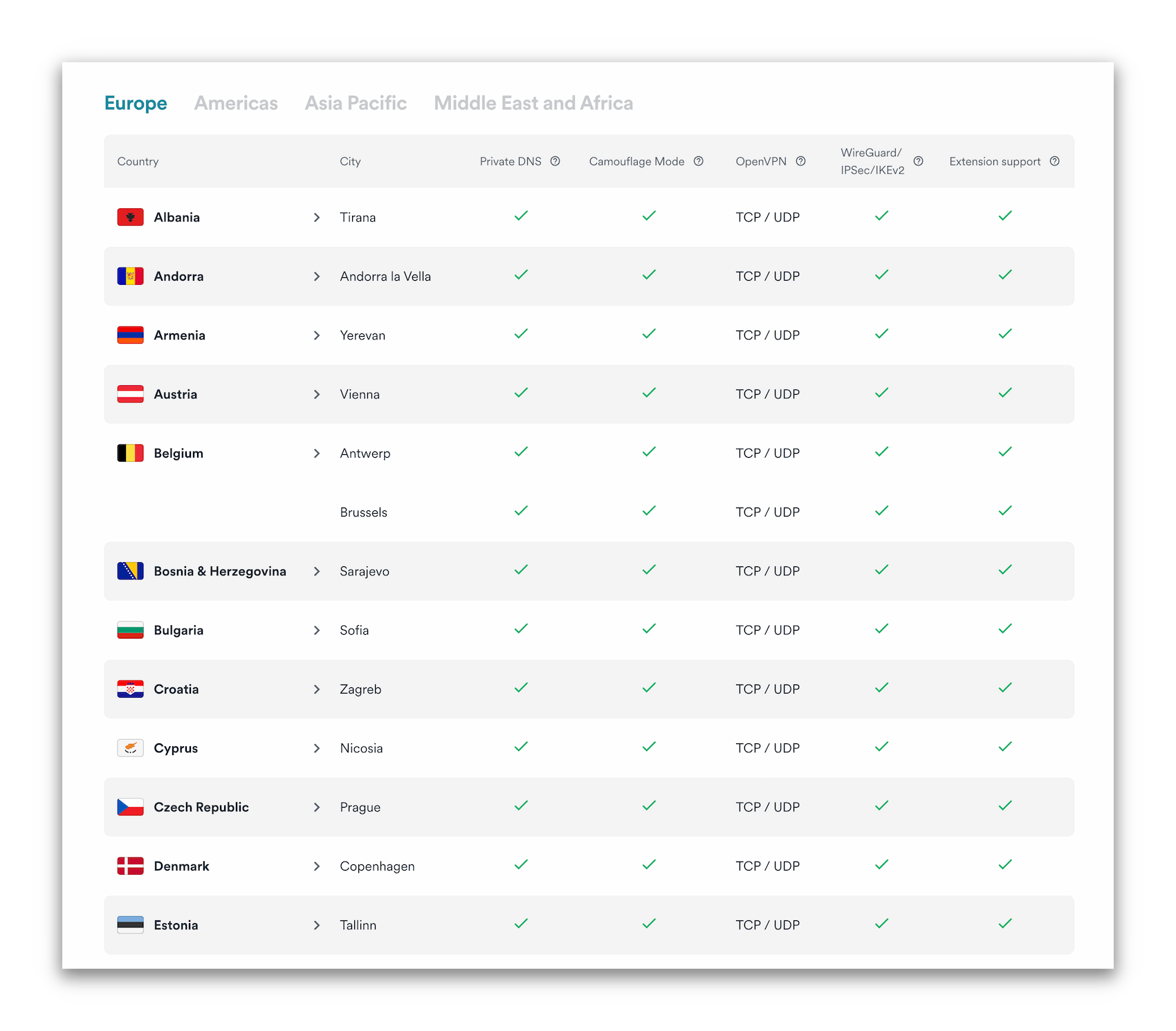Click Private DNS checkmark for Copenhagen
This screenshot has height=1031, width=1176.
click(521, 864)
